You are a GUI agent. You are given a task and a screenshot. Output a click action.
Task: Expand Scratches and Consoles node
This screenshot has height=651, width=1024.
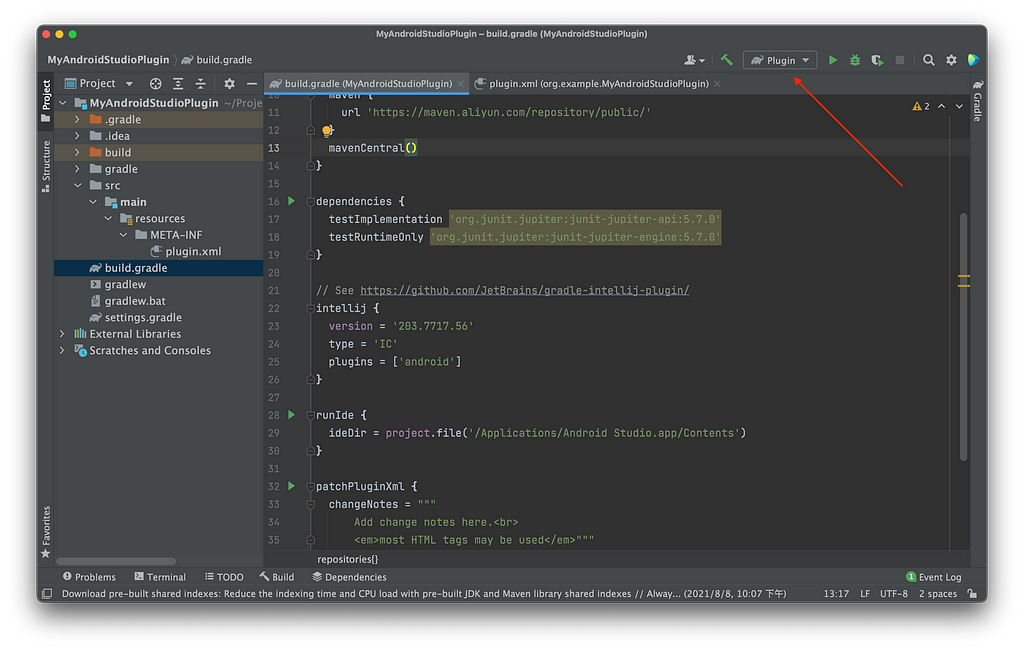[63, 351]
